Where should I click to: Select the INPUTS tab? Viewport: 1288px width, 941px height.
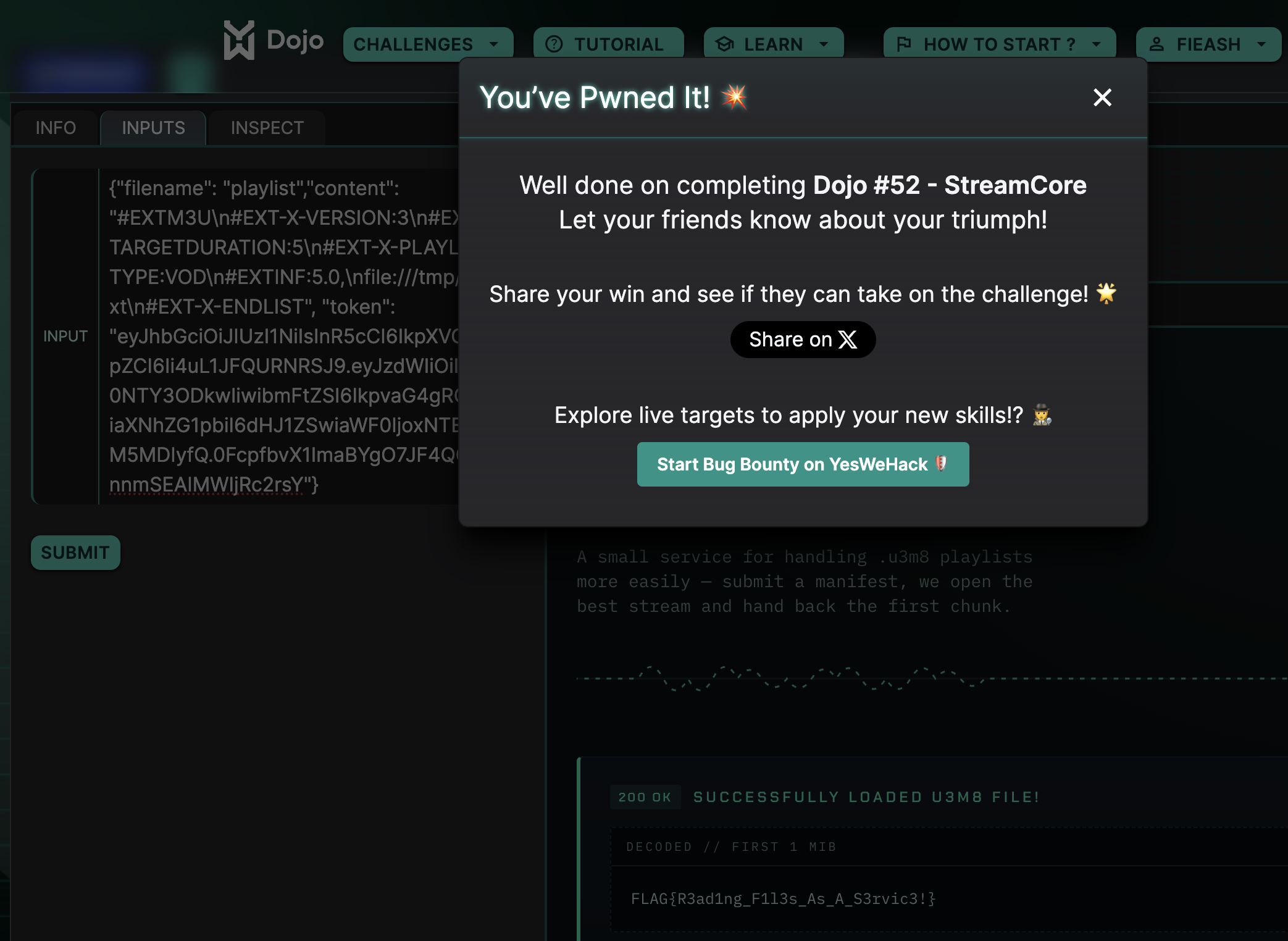pos(153,128)
